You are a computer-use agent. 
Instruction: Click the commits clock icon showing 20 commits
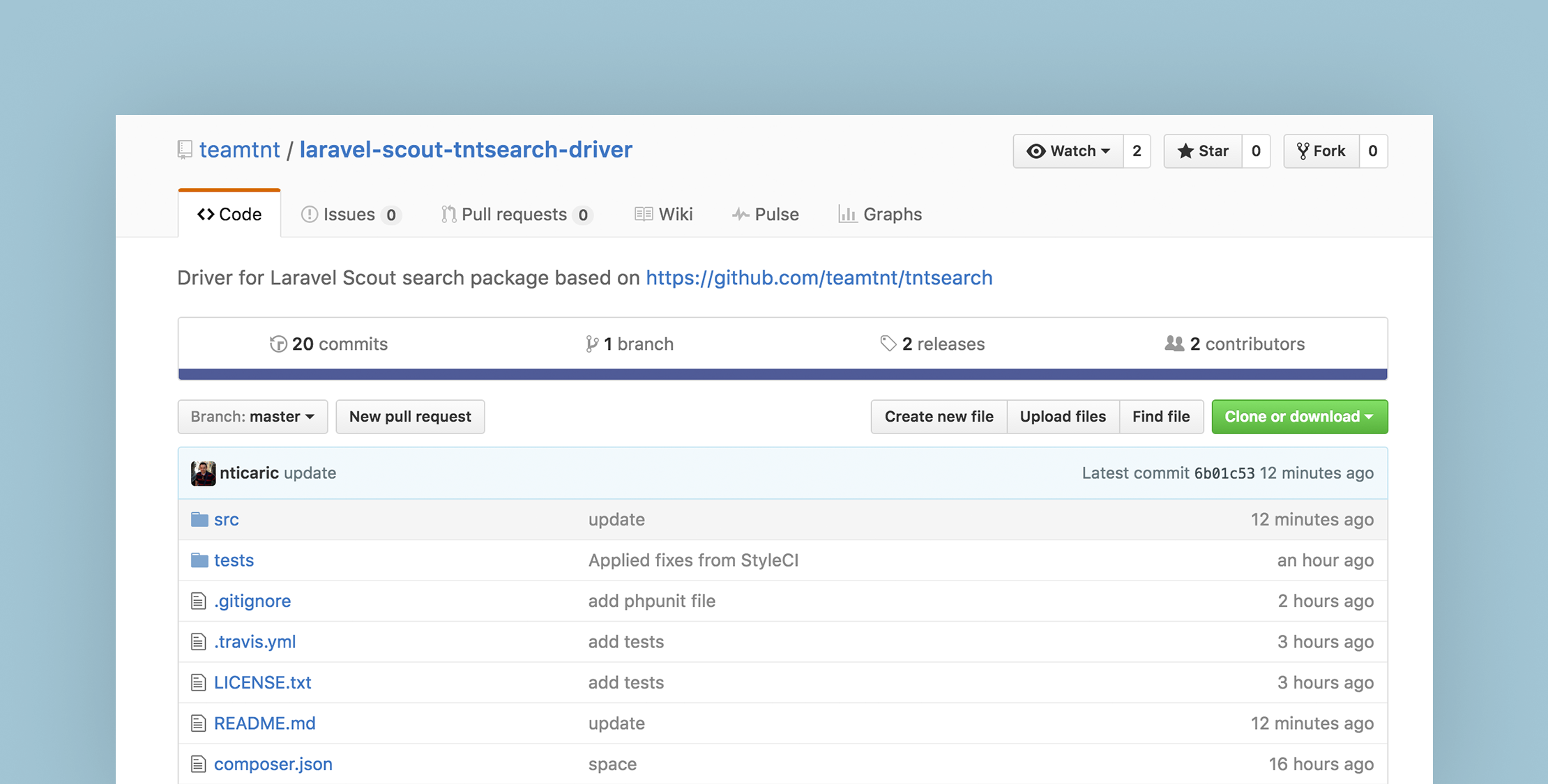[x=278, y=344]
